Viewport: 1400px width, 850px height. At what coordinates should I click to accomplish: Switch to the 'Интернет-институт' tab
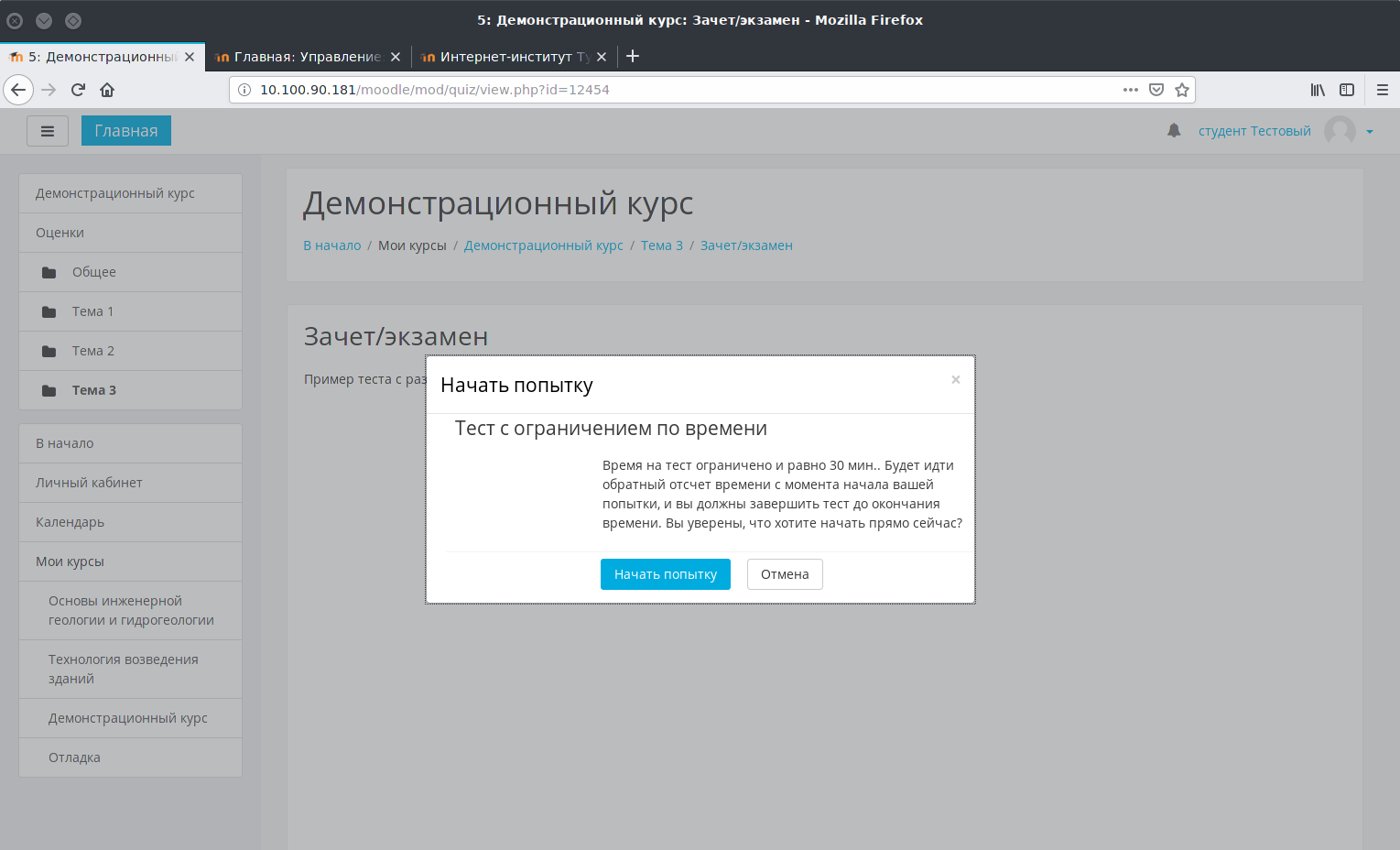click(515, 57)
